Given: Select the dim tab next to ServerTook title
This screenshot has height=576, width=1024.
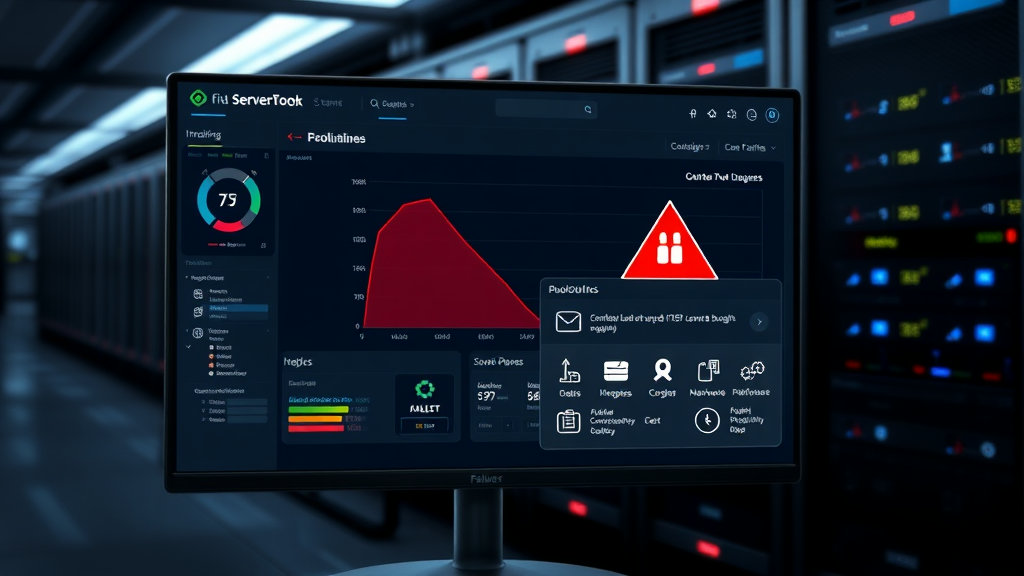Looking at the screenshot, I should click(x=328, y=103).
